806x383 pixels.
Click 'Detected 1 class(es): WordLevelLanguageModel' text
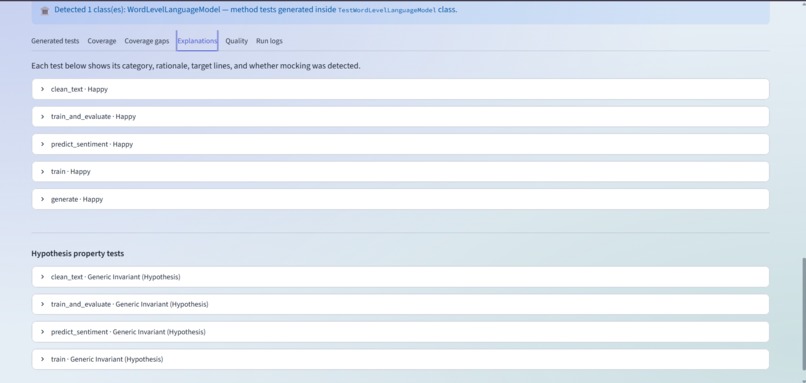pyautogui.click(x=137, y=10)
